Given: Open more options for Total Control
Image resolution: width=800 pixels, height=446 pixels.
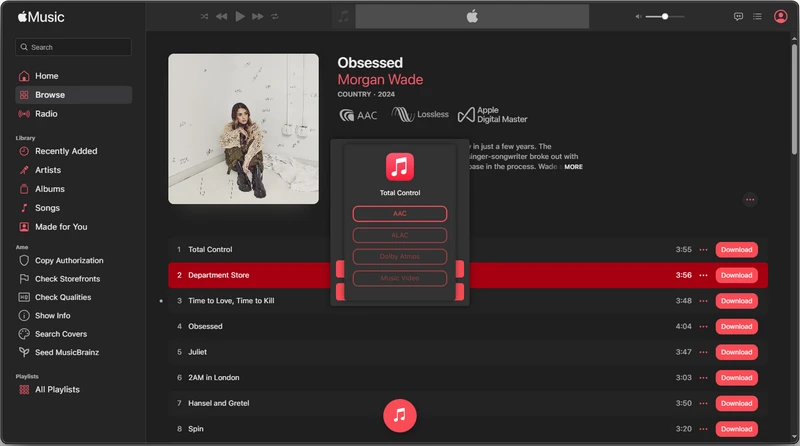Looking at the screenshot, I should click(704, 250).
